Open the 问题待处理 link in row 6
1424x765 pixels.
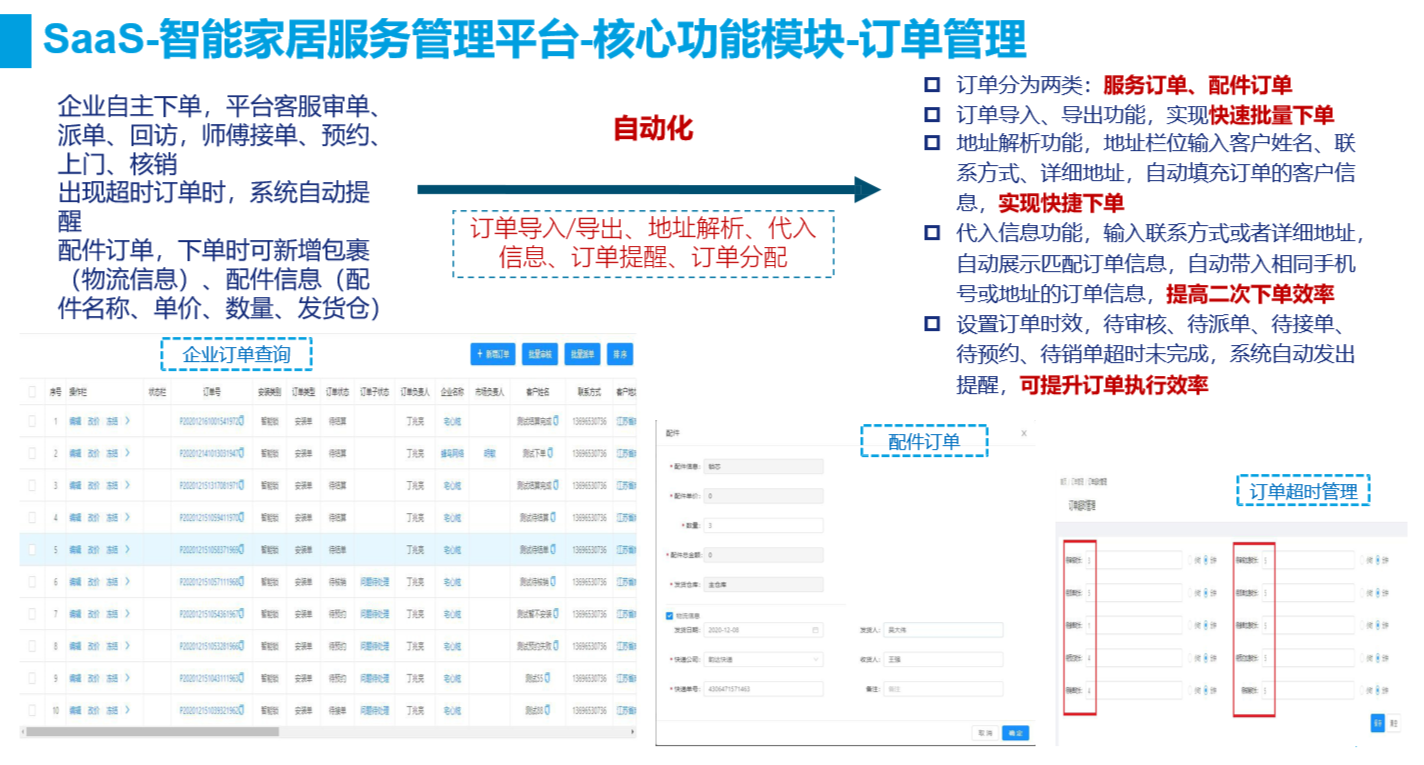374,582
